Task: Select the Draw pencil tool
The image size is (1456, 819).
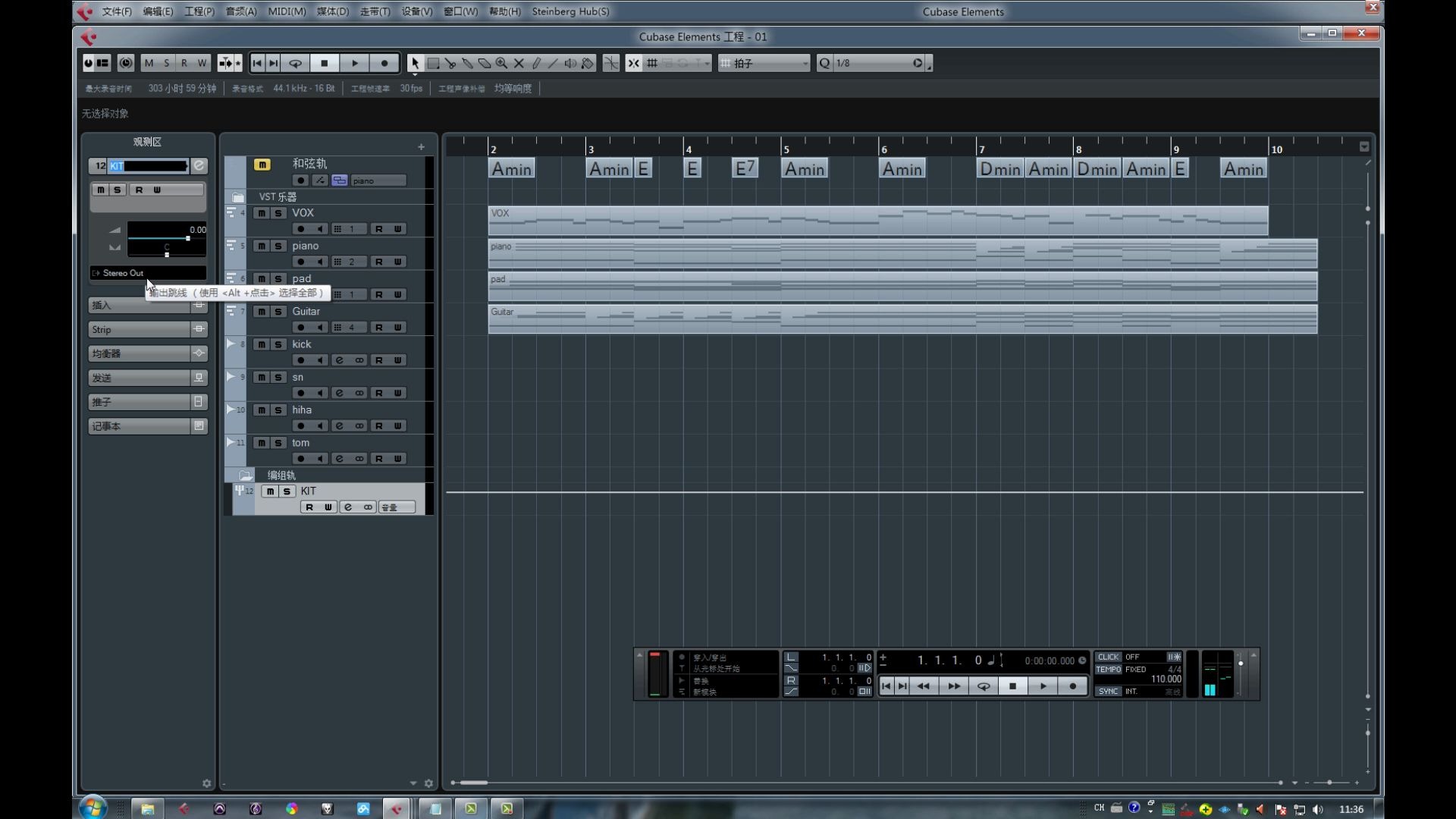Action: (536, 64)
